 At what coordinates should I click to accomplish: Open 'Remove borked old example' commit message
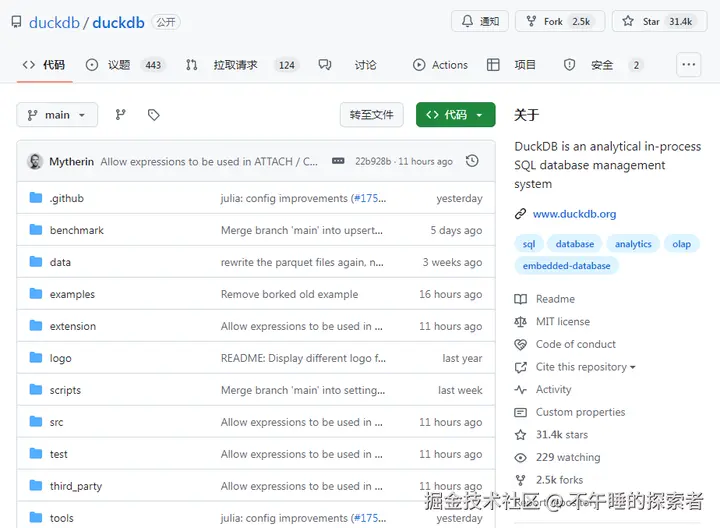pos(289,294)
